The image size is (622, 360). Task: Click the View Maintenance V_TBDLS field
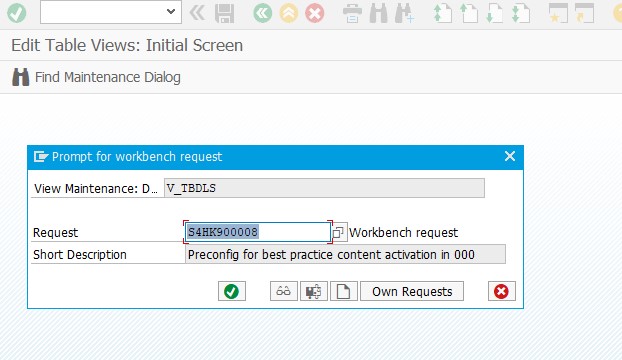click(324, 188)
